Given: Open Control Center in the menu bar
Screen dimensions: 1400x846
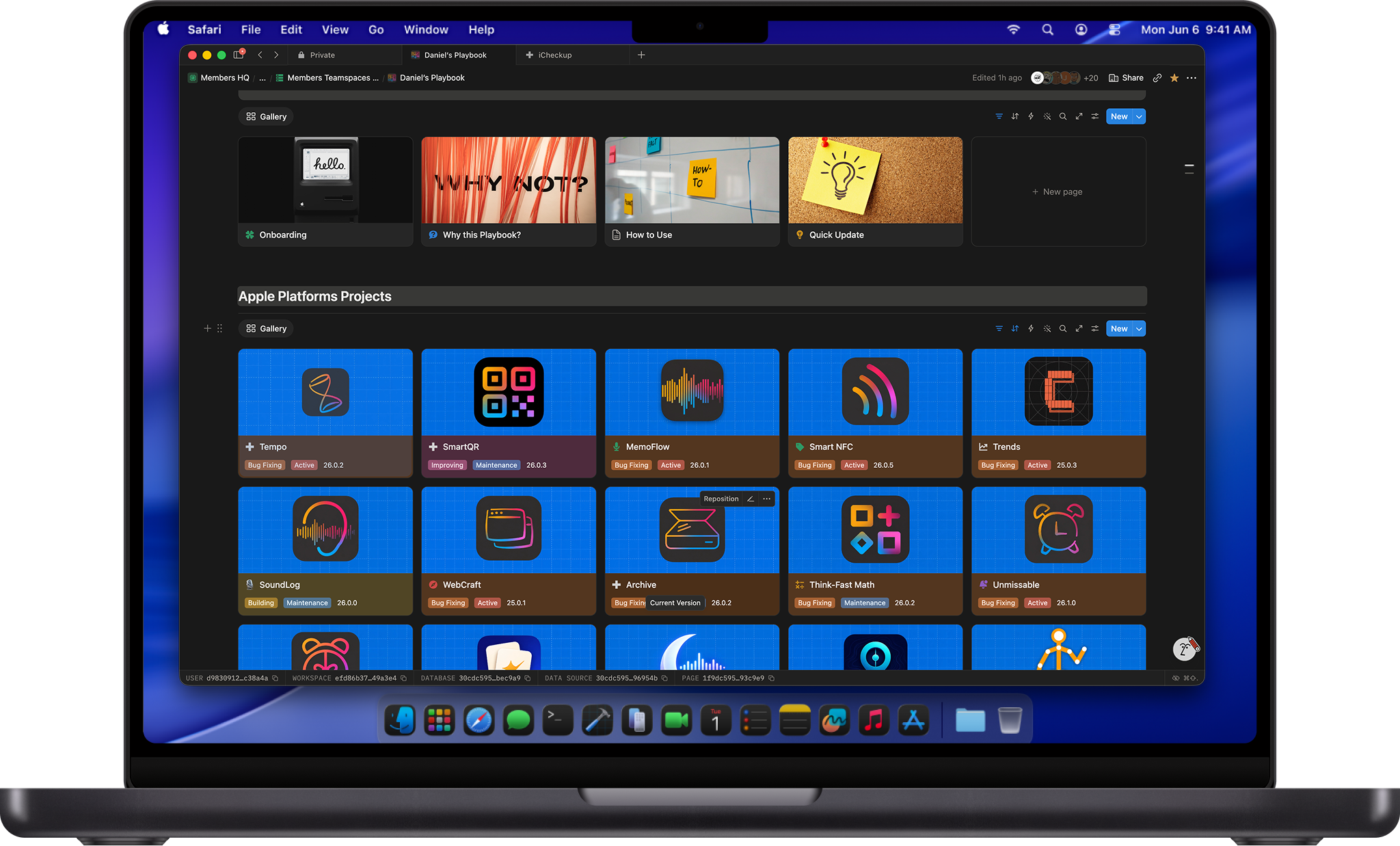Looking at the screenshot, I should (x=1114, y=29).
